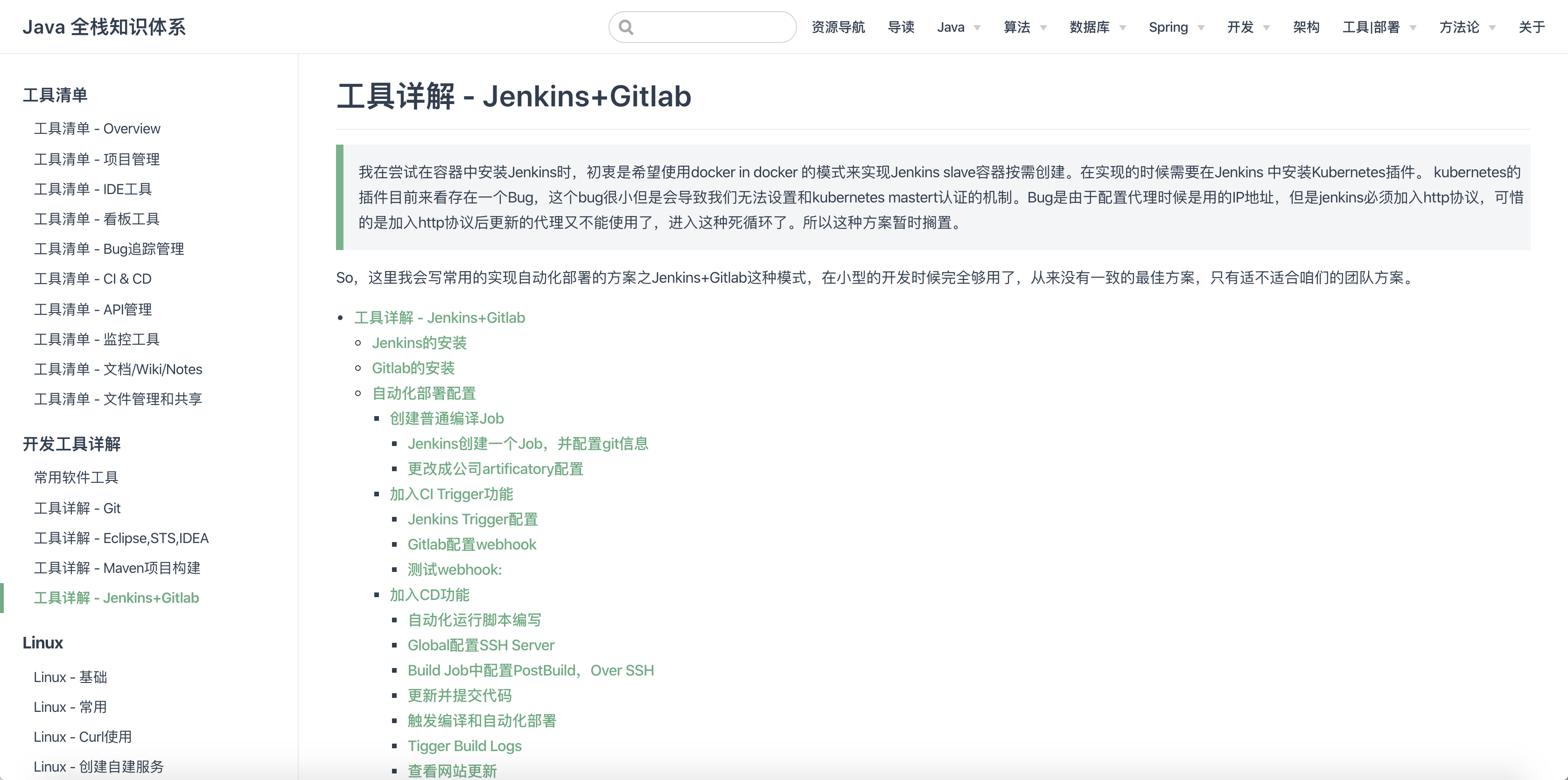
Task: Go to Global配置SSH Server link
Action: [481, 645]
